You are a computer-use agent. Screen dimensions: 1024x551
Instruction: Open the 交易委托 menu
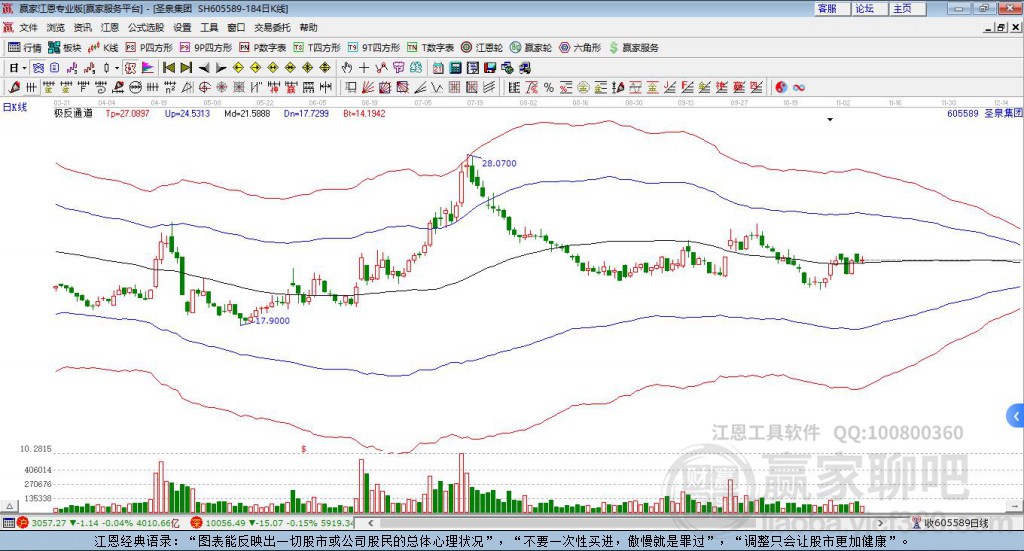[x=272, y=27]
